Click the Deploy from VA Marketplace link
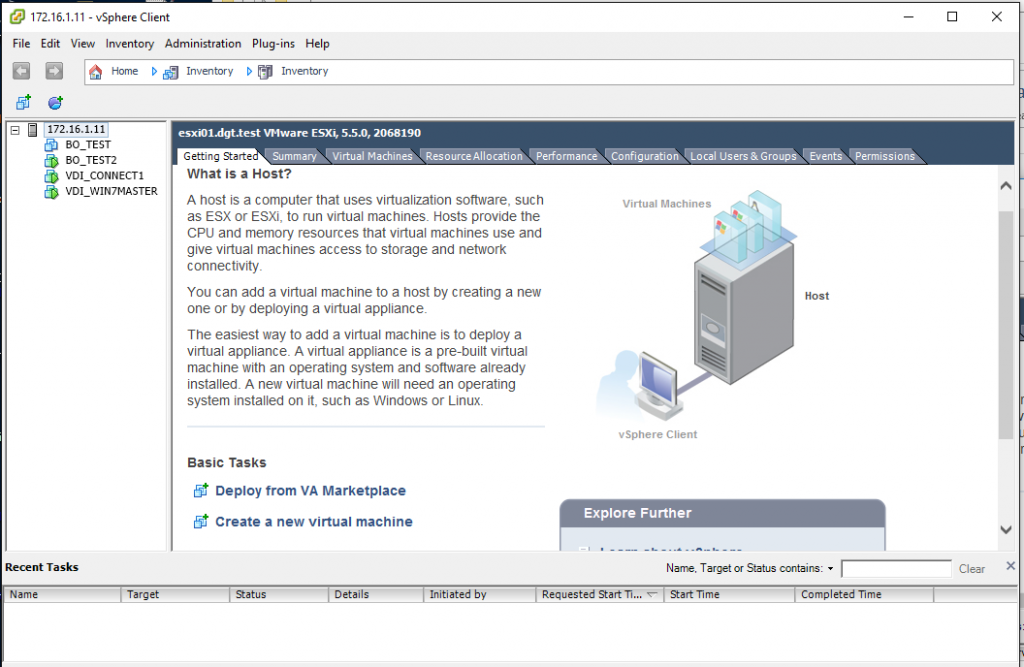 310,491
